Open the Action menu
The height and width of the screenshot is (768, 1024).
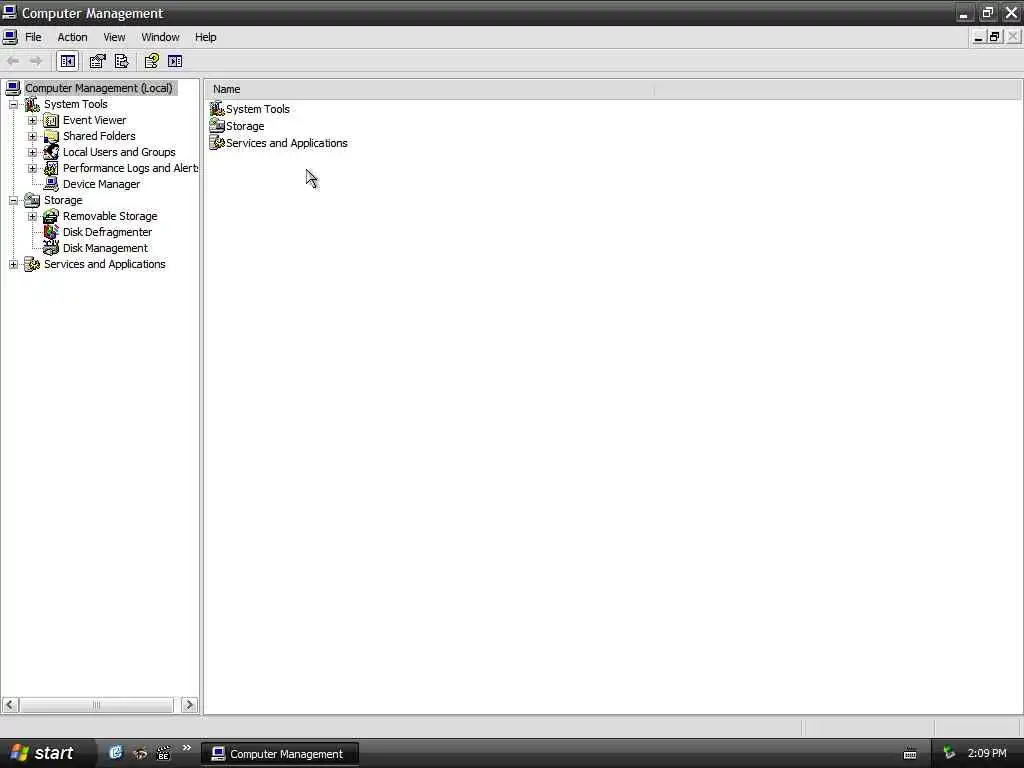click(x=72, y=37)
